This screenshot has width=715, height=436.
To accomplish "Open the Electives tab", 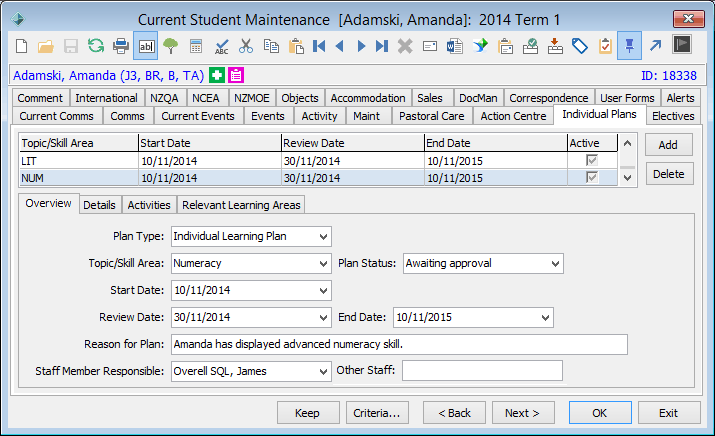I will pyautogui.click(x=673, y=116).
